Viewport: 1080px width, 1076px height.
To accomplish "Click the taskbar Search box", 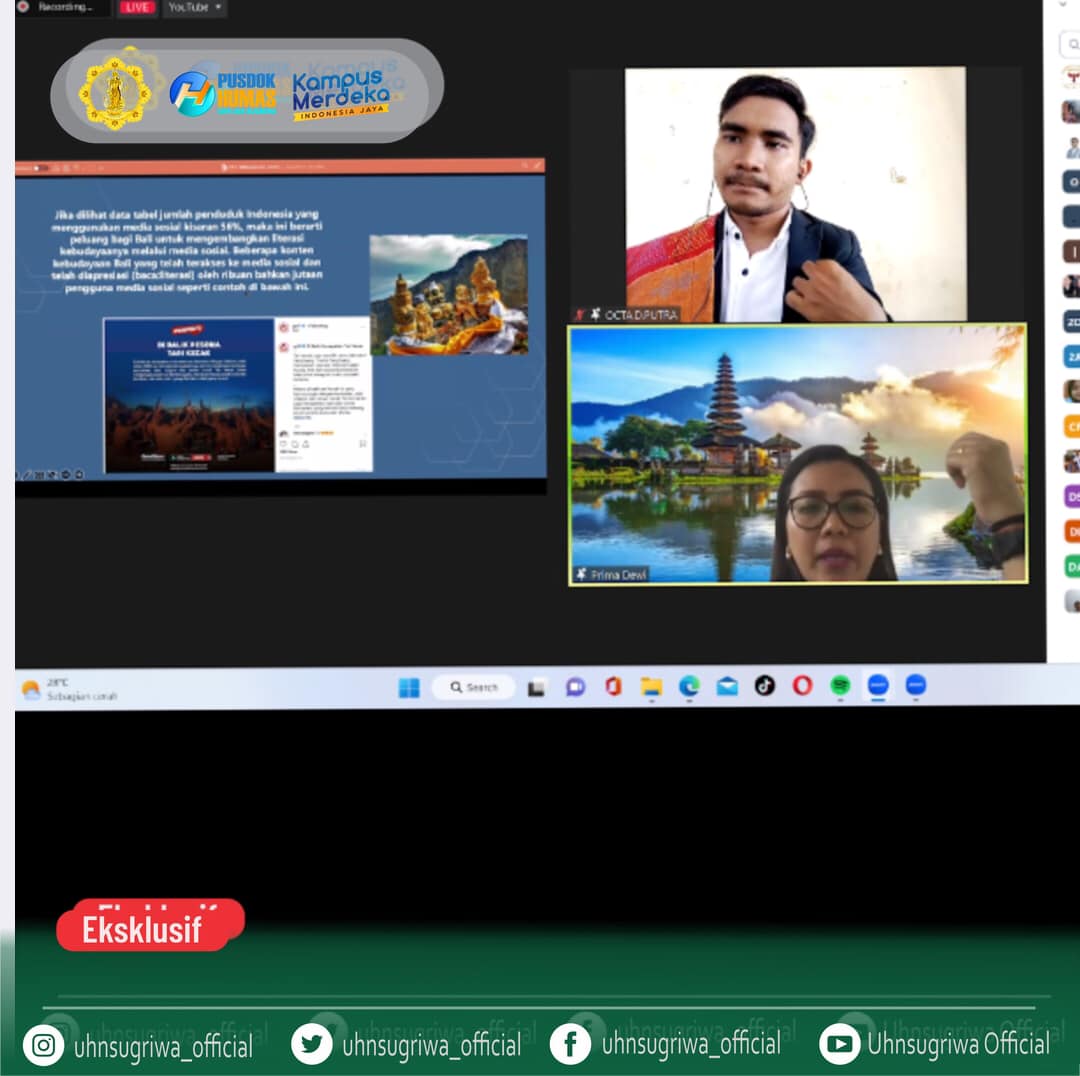I will pos(474,687).
